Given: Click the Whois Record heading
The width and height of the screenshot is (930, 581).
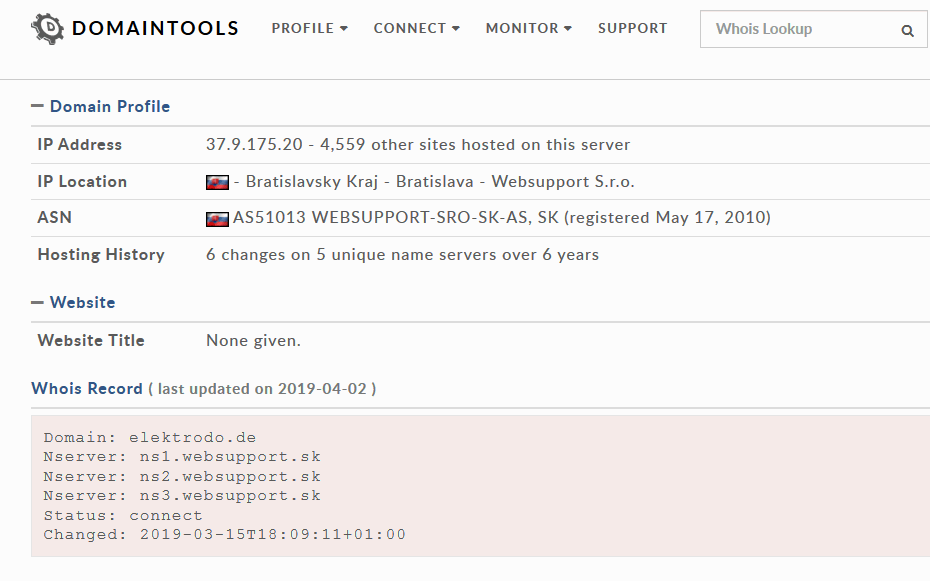Looking at the screenshot, I should pos(87,388).
